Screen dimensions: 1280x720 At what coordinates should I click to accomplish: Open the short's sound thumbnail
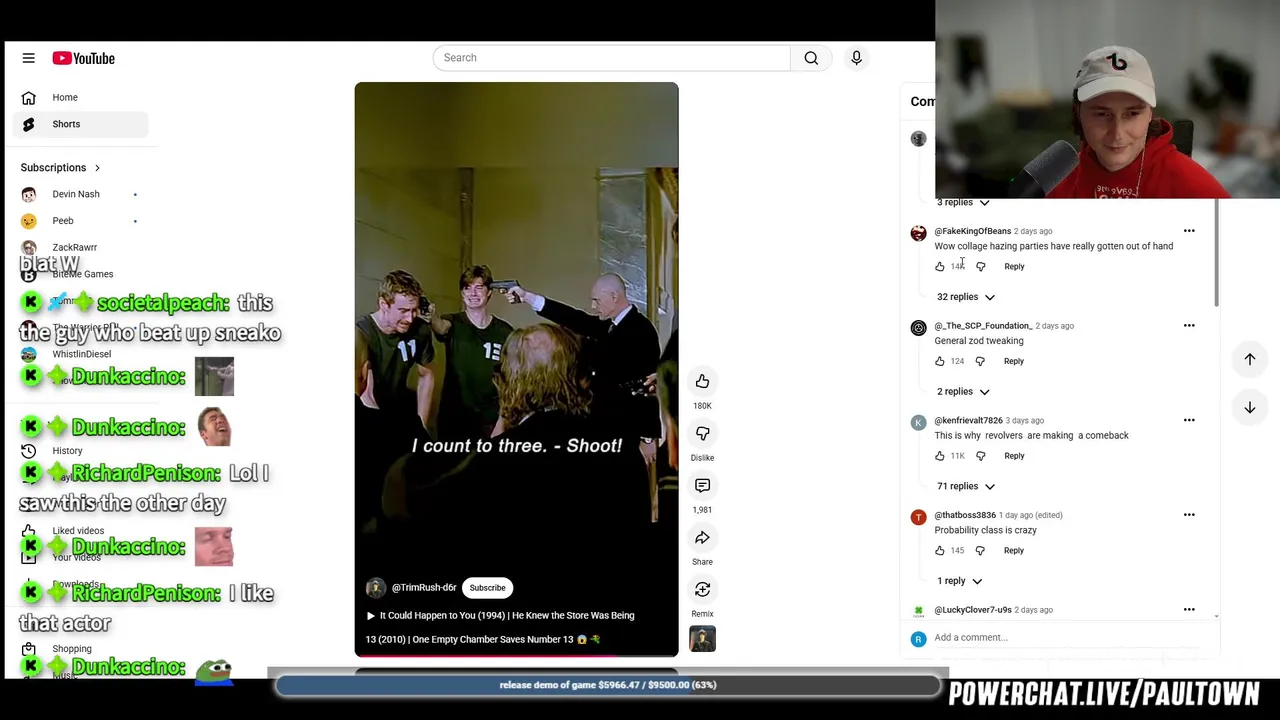click(x=702, y=638)
